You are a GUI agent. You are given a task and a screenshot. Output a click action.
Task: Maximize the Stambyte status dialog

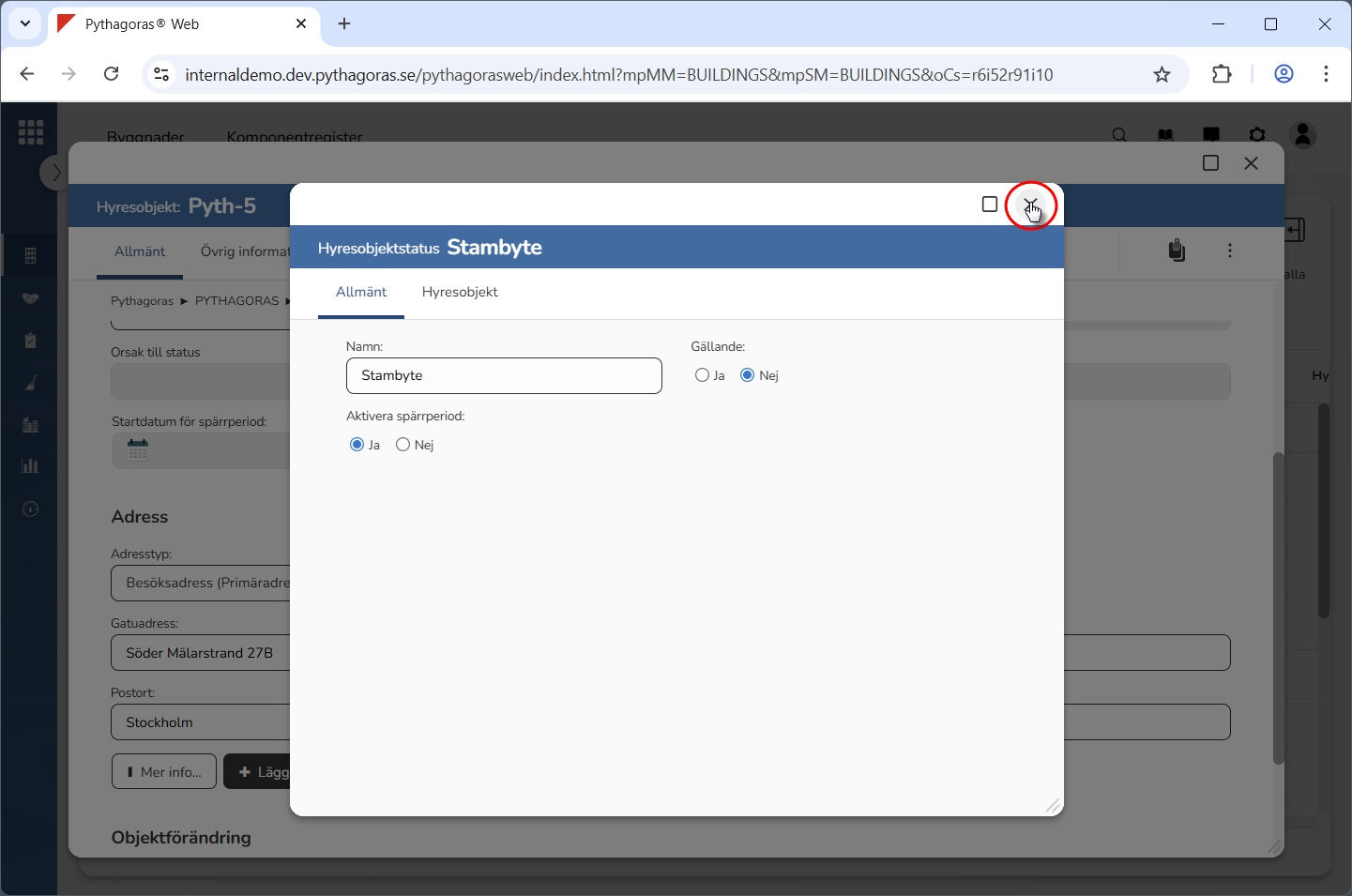coord(989,205)
